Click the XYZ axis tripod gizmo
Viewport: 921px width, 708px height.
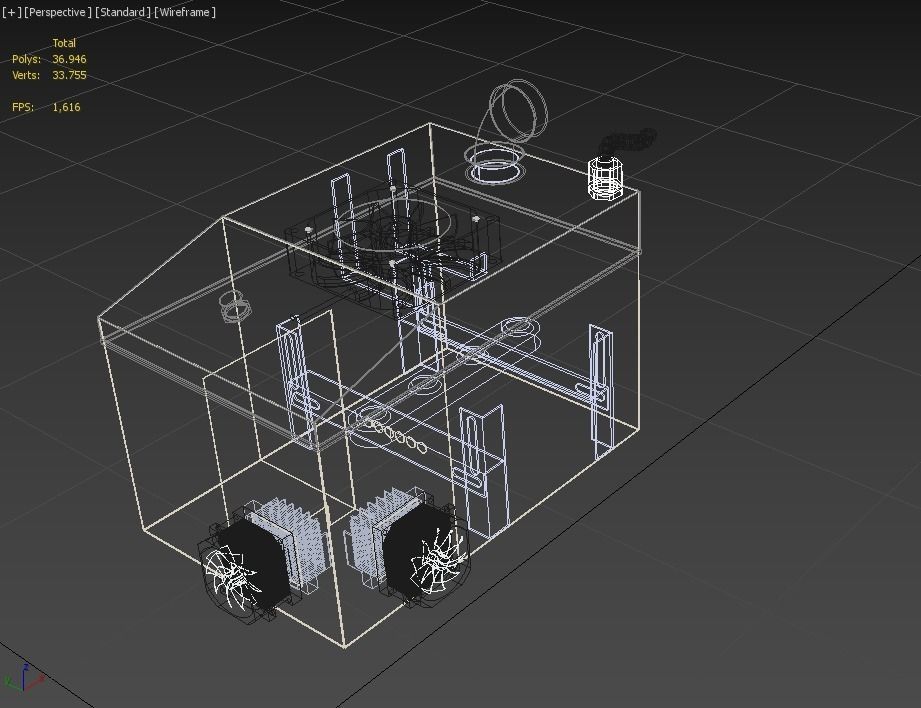(x=23, y=679)
